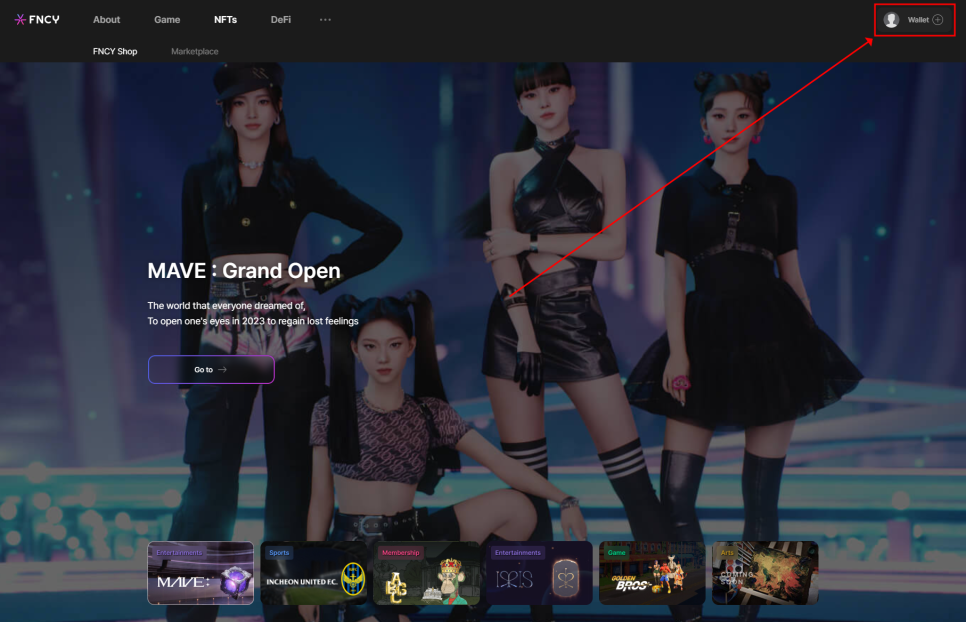Click the Game tag on Golden Bros card
The height and width of the screenshot is (622, 966).
[x=617, y=552]
